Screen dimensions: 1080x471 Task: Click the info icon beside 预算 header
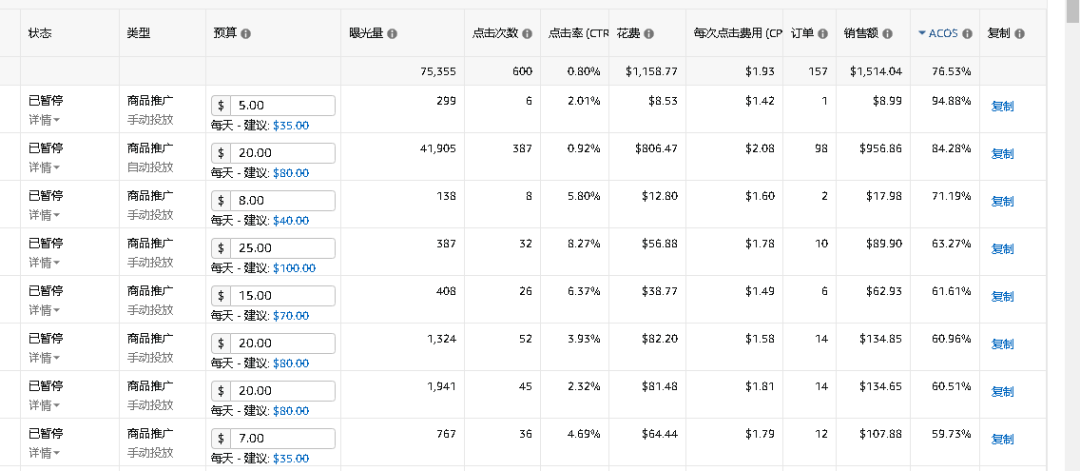pyautogui.click(x=246, y=34)
